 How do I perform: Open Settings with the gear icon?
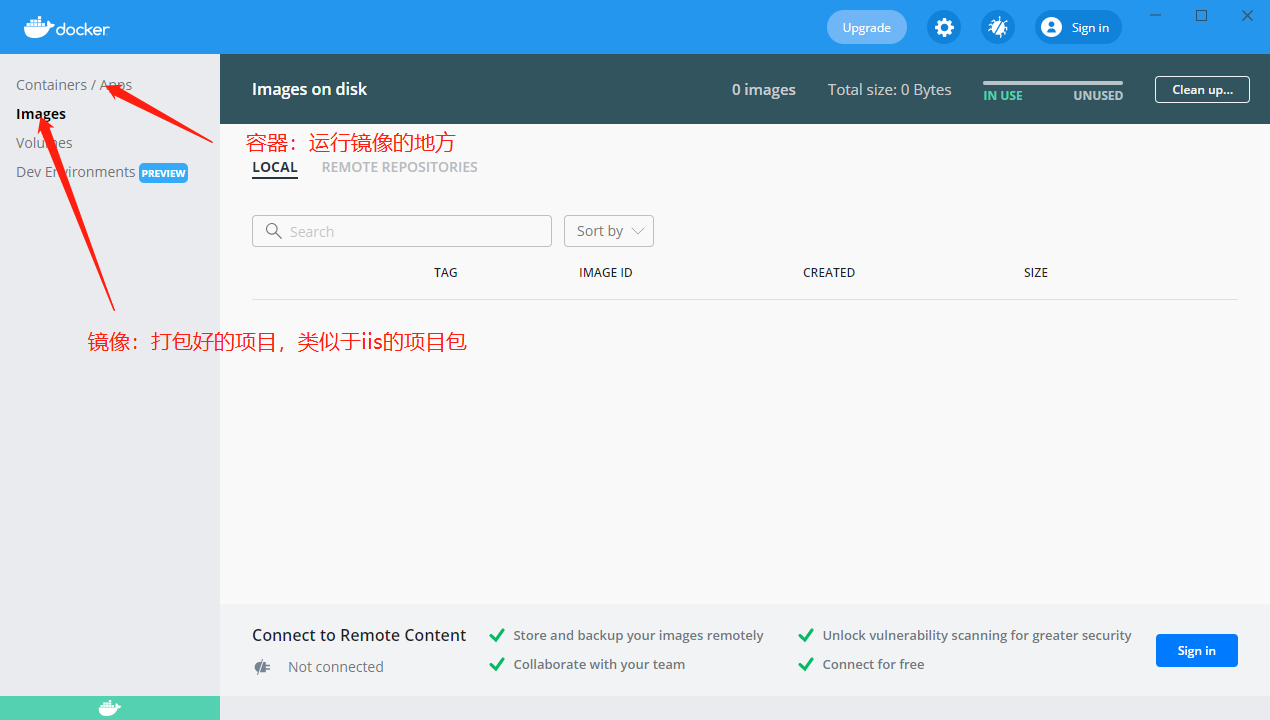click(945, 27)
